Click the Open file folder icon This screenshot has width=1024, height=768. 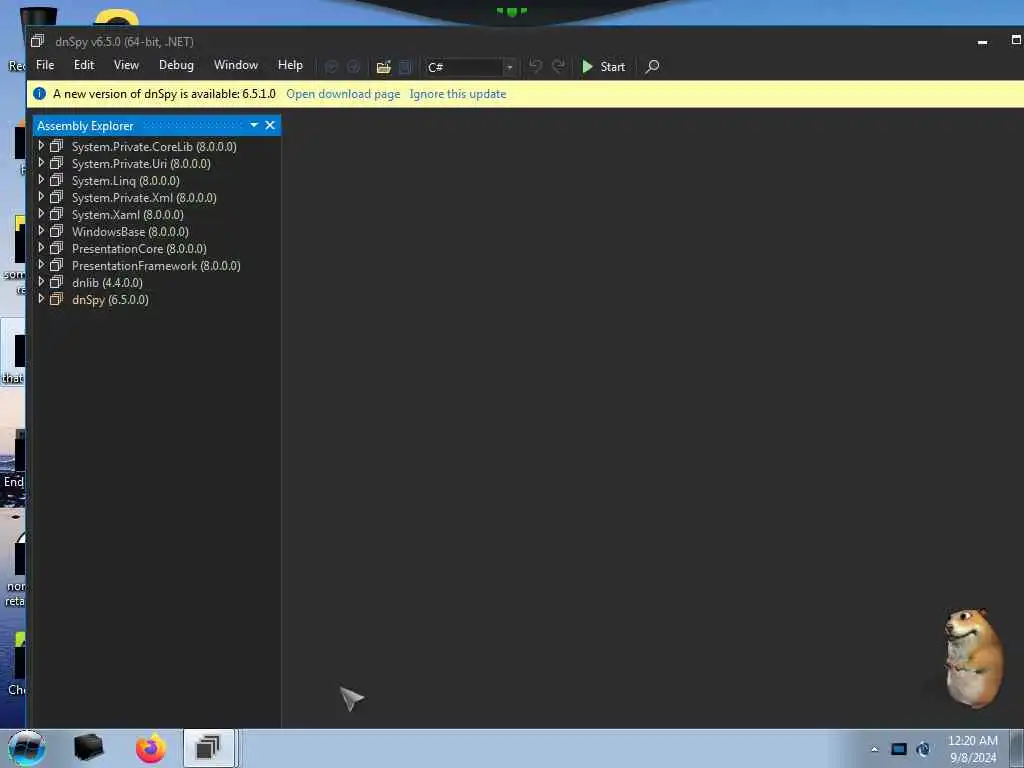tap(383, 67)
